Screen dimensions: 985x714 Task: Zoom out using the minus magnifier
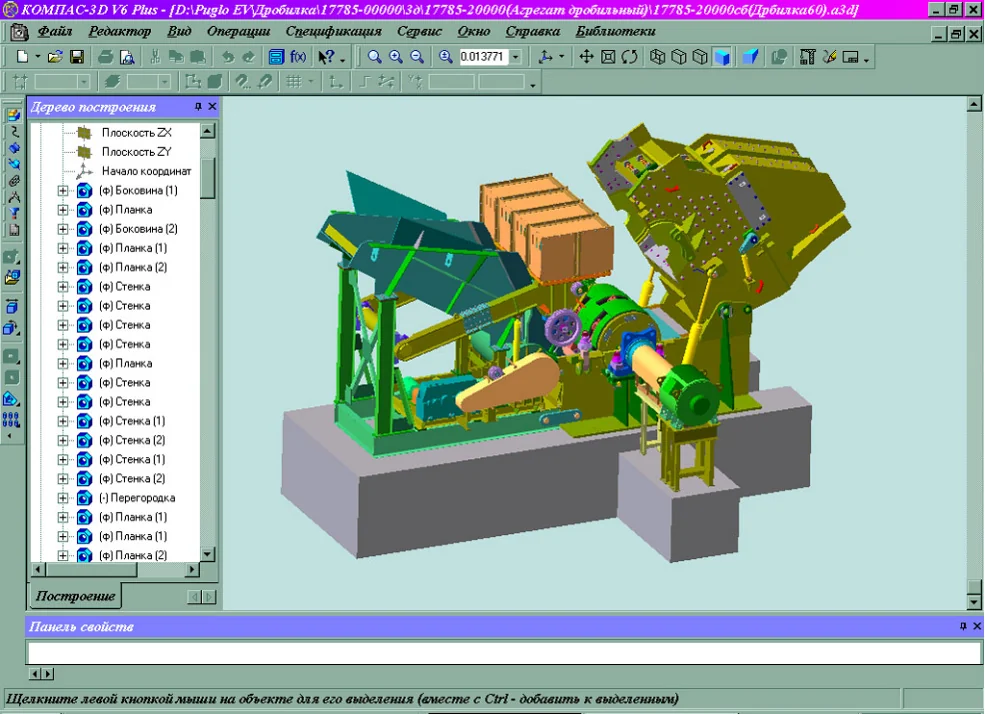click(x=417, y=57)
